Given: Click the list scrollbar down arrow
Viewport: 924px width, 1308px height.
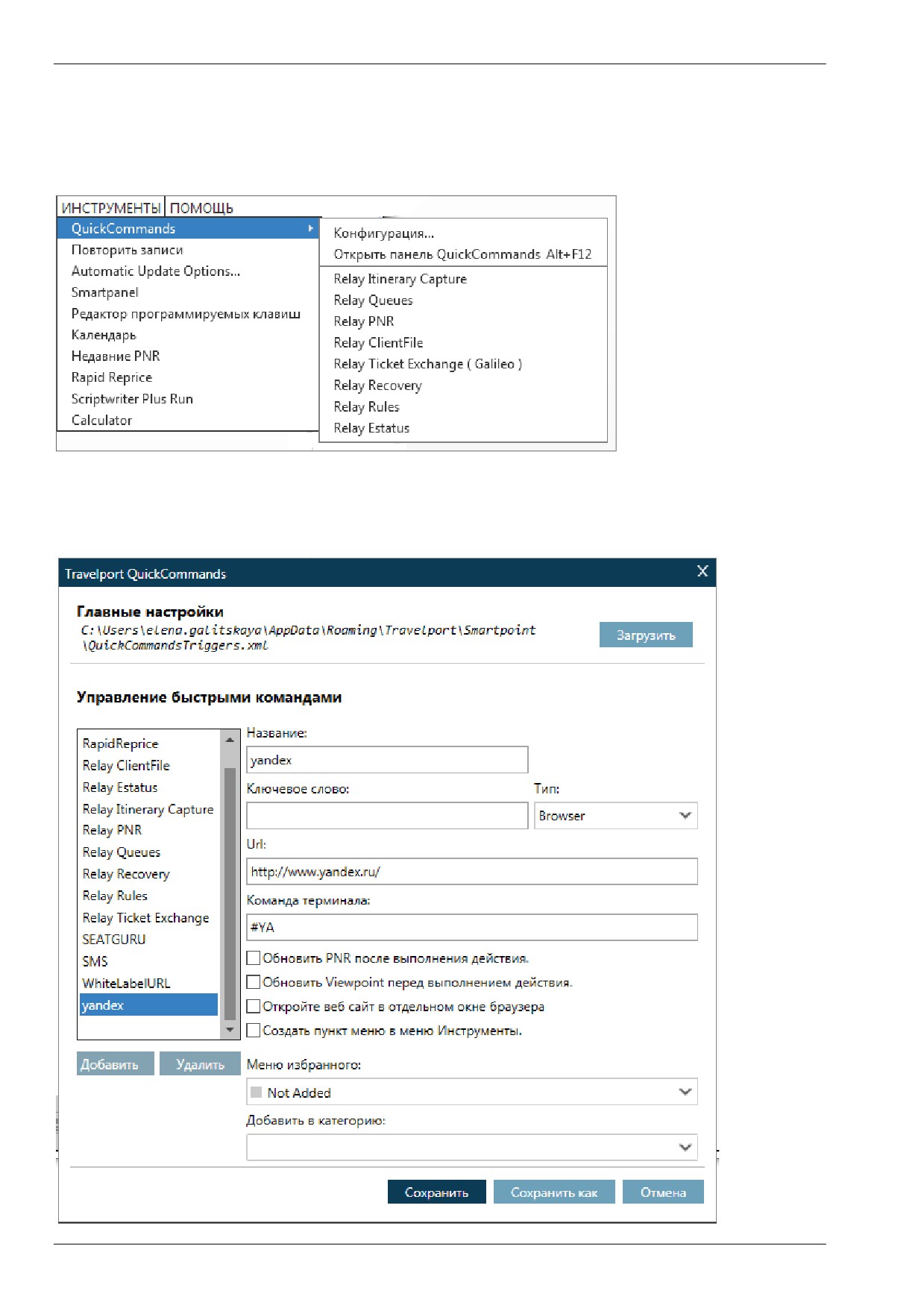Looking at the screenshot, I should point(230,1030).
